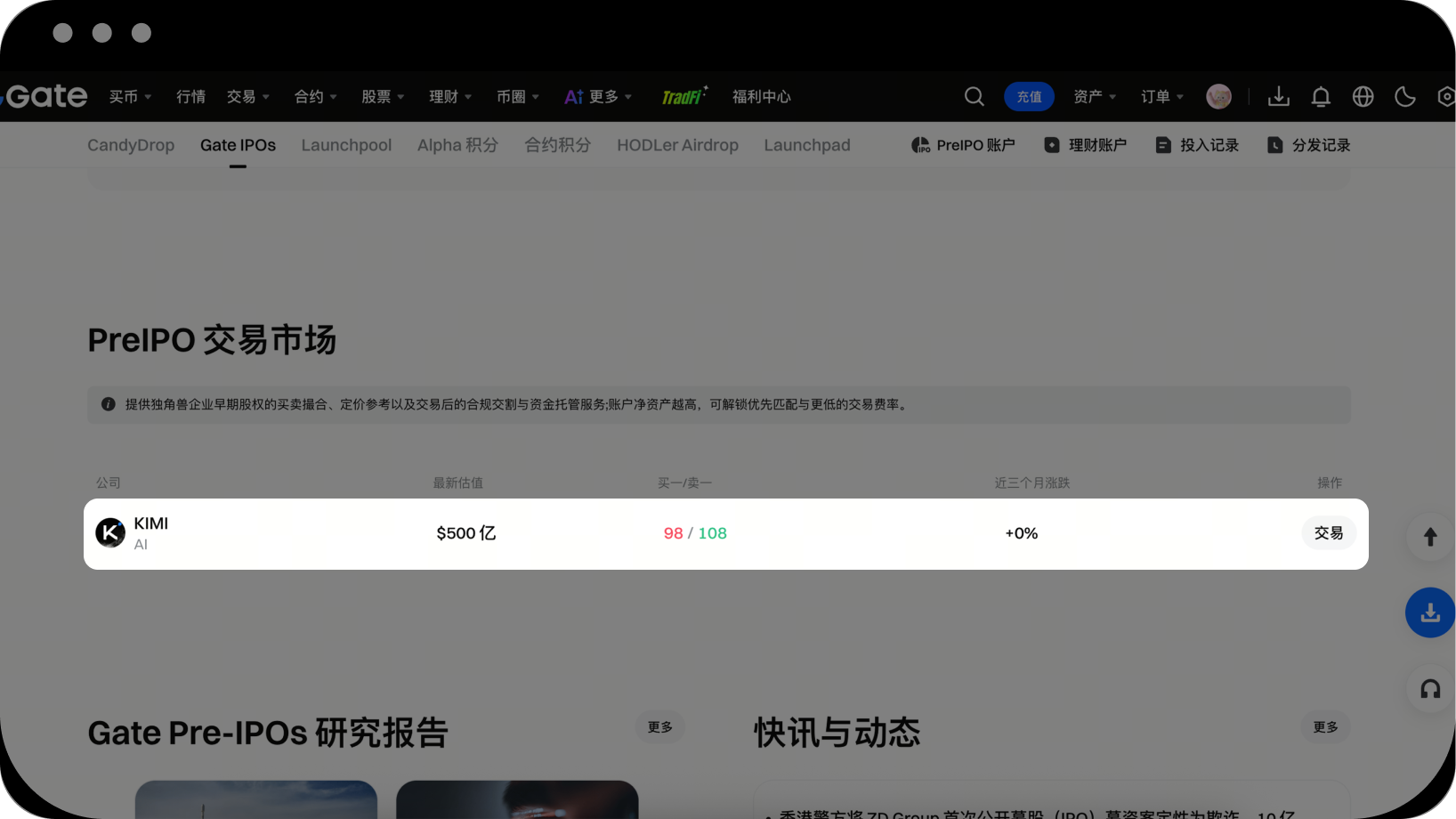Click the 交易 button in the KIMI row

point(1329,533)
